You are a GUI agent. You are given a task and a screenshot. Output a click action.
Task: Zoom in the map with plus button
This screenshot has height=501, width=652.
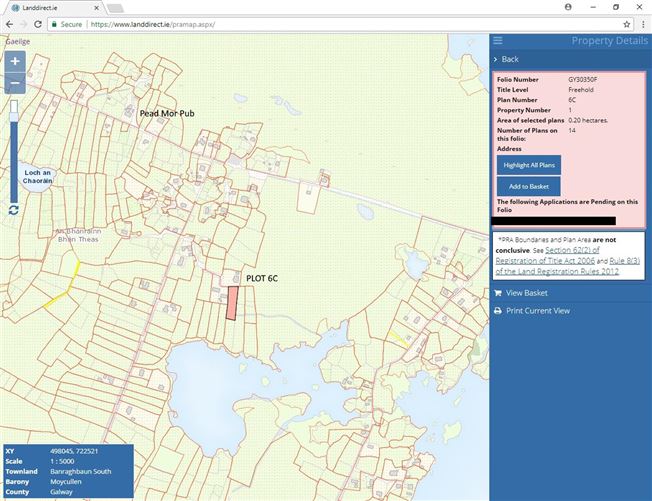(15, 62)
